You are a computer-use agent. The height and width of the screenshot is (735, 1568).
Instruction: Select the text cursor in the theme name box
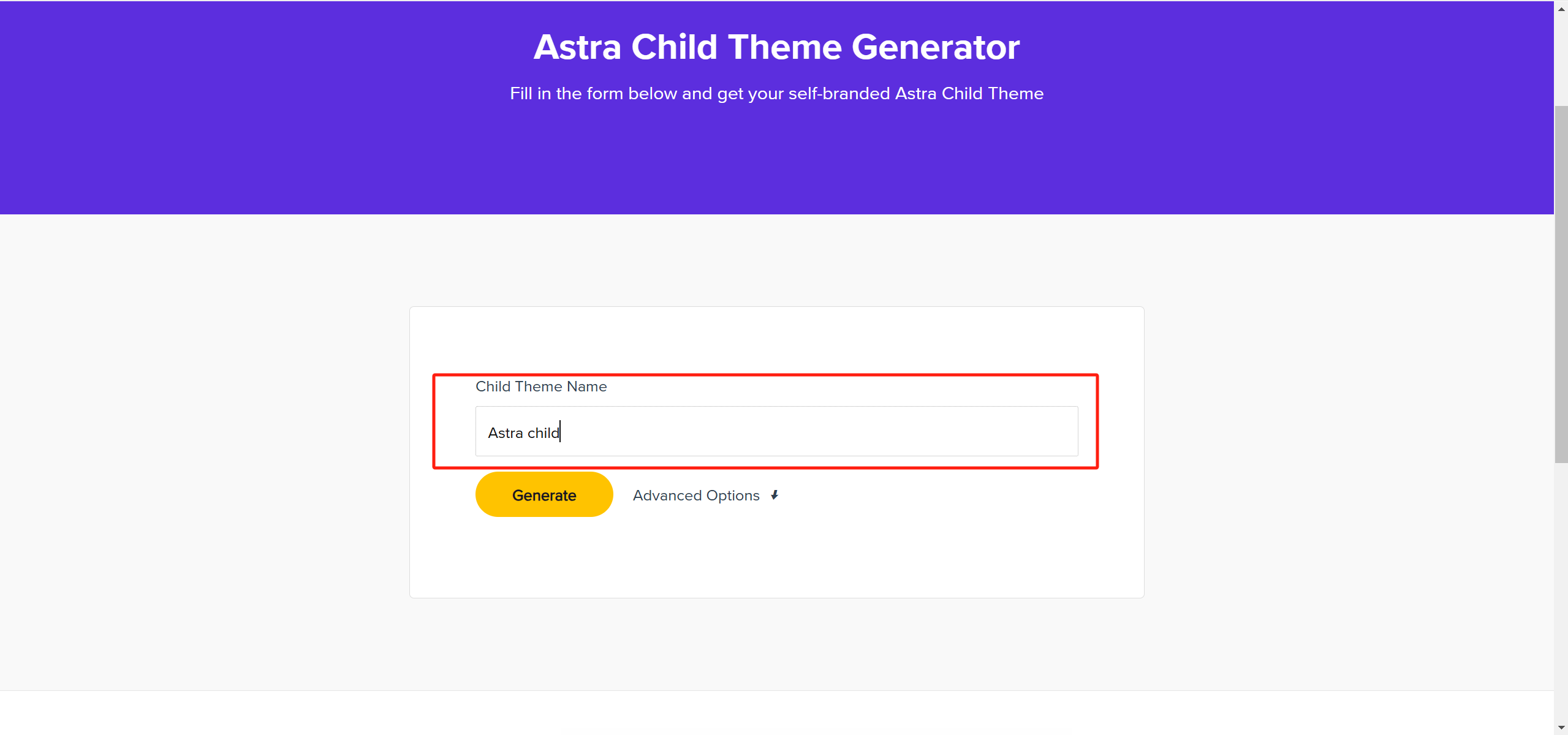[560, 432]
